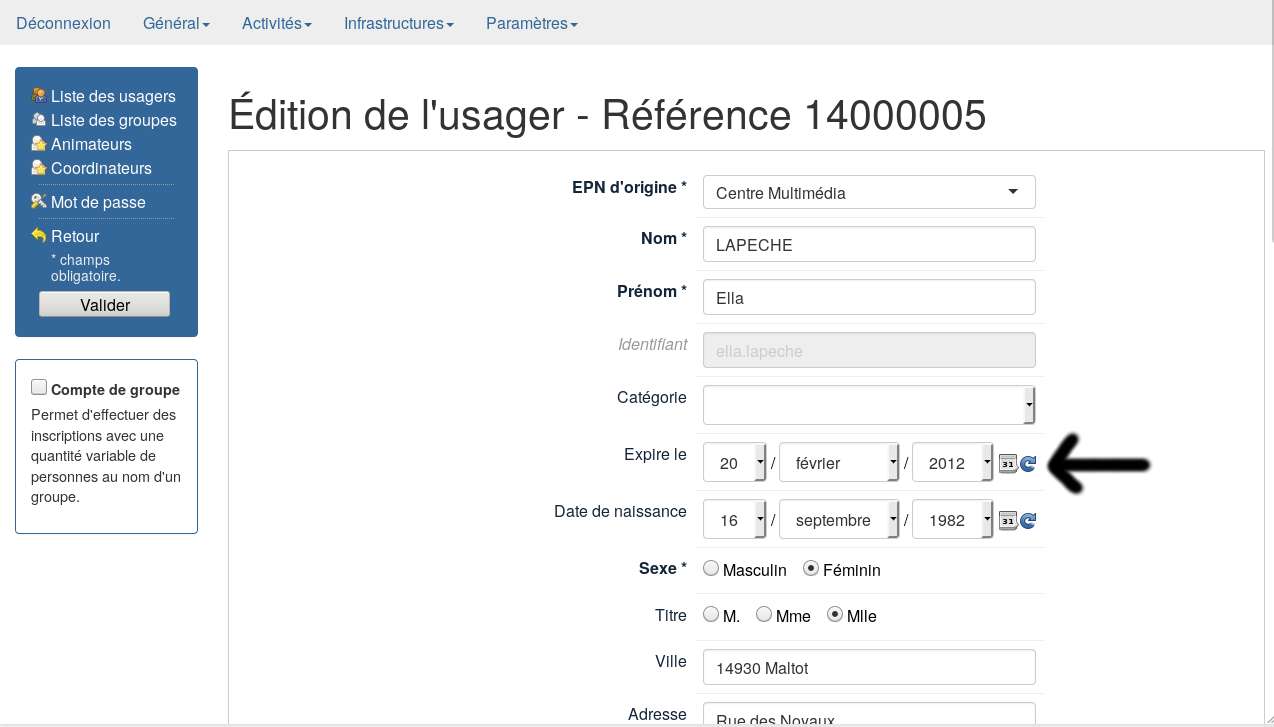
Task: Open the calendar picker for Expire le
Action: coord(1008,463)
